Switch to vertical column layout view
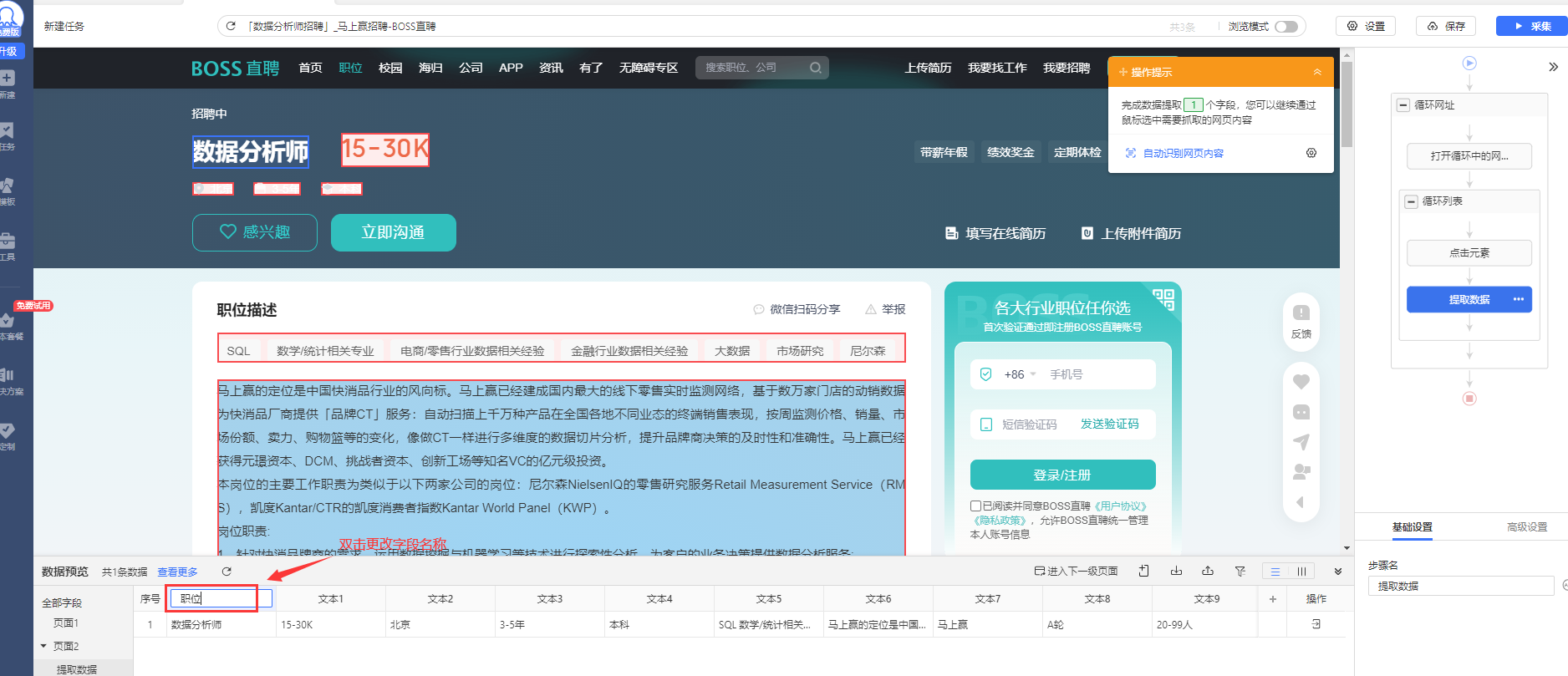 [x=1301, y=572]
